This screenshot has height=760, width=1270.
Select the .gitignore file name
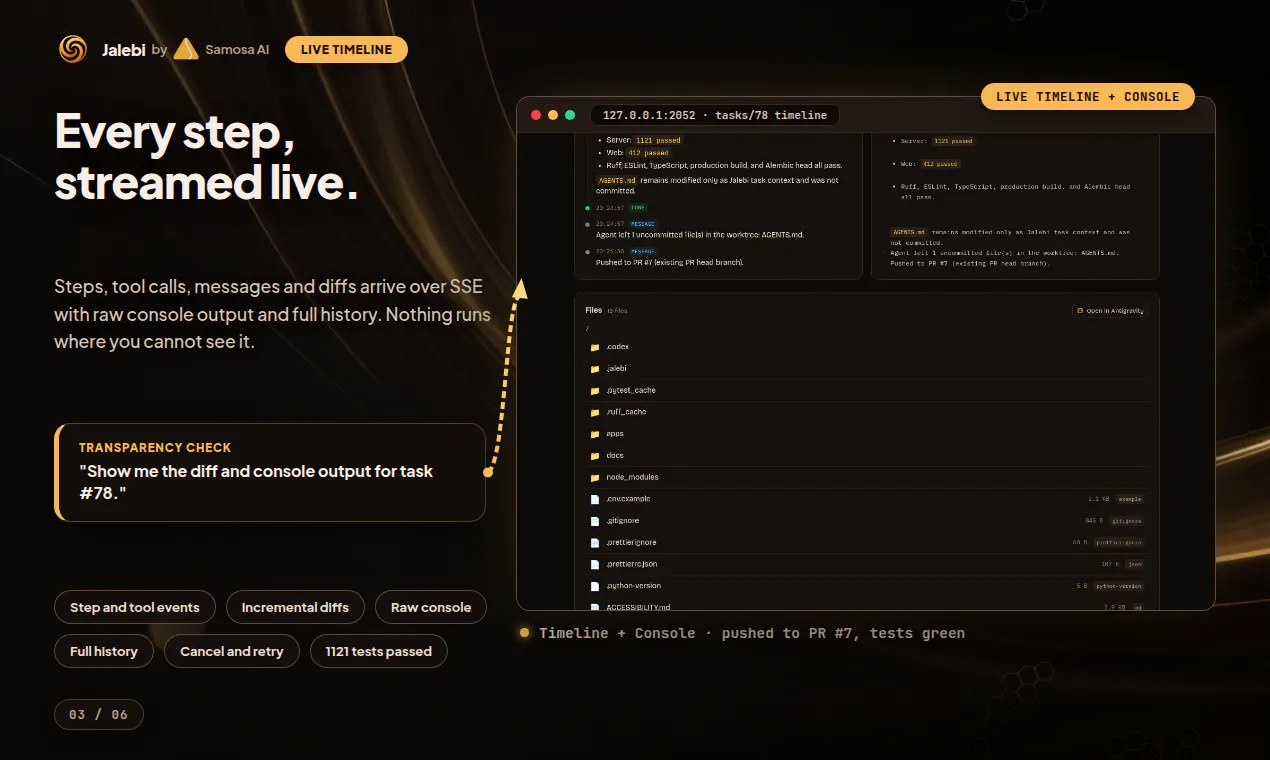(622, 521)
